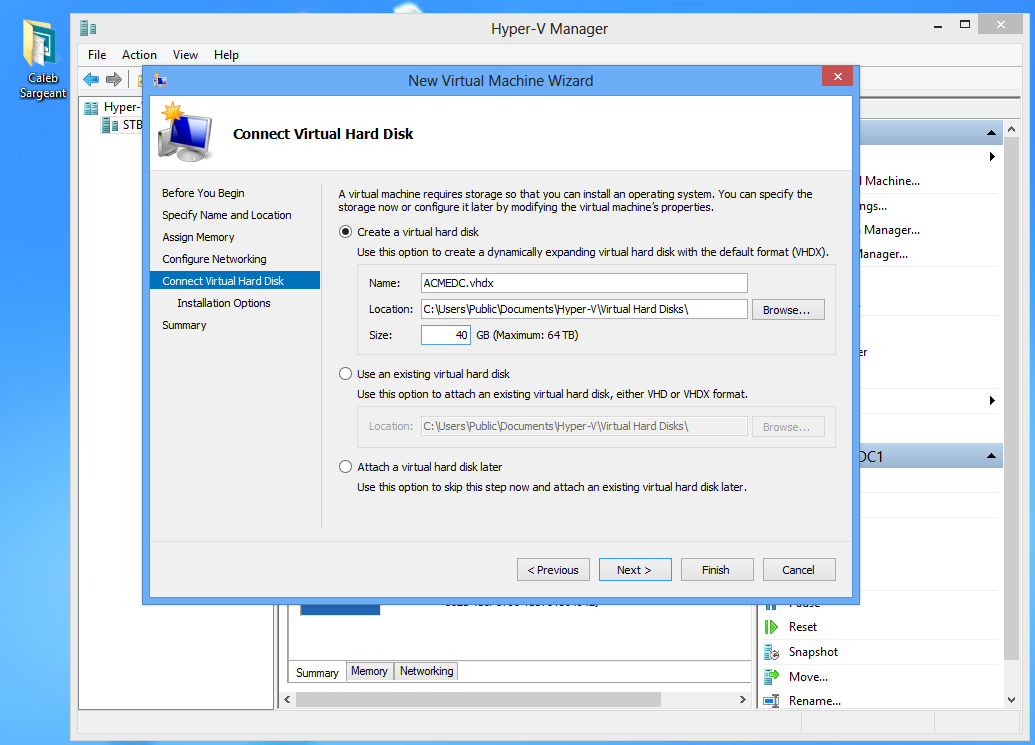Click the horizontal scrollbar thumb in details pane
The width and height of the screenshot is (1035, 745).
[478, 699]
